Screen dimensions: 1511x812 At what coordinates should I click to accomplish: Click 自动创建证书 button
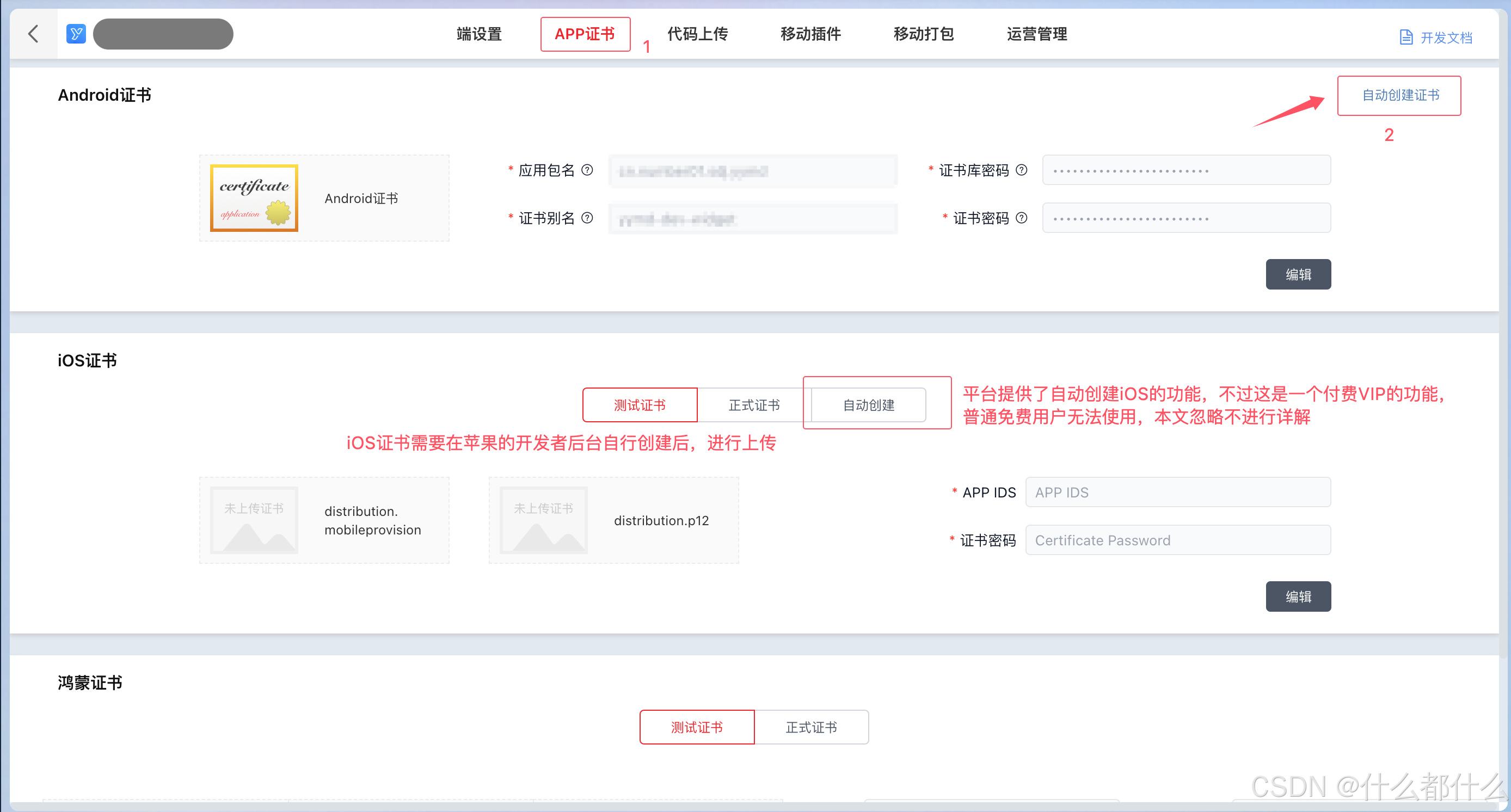tap(1399, 95)
